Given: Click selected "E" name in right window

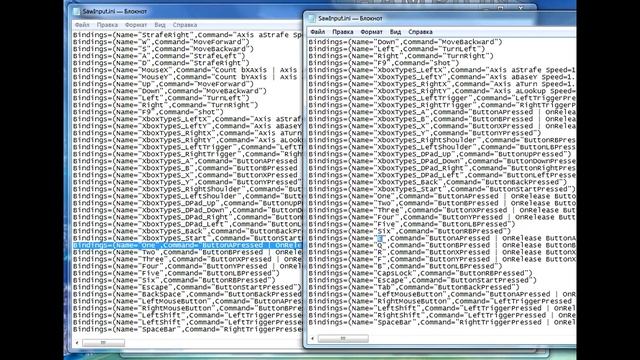Looking at the screenshot, I should [x=380, y=238].
